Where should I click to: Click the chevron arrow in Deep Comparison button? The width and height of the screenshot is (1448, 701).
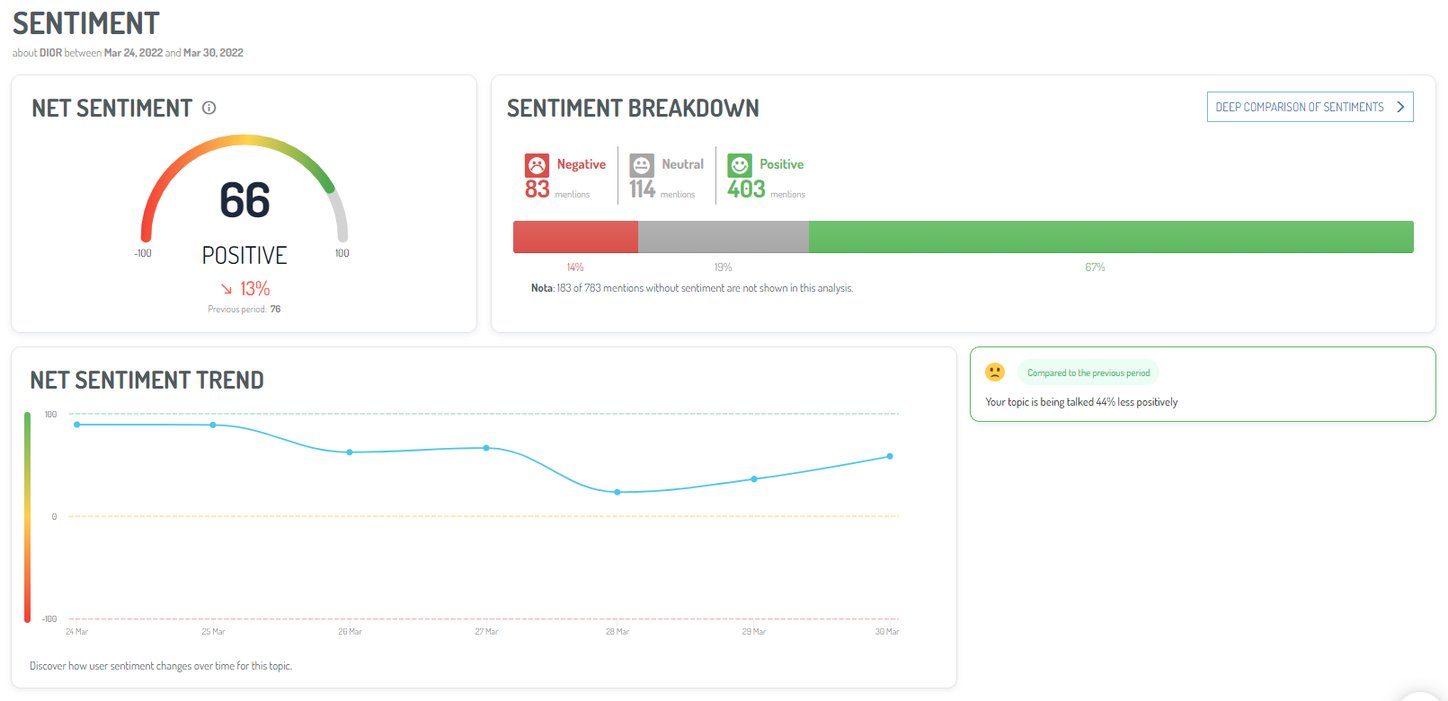click(x=1400, y=107)
